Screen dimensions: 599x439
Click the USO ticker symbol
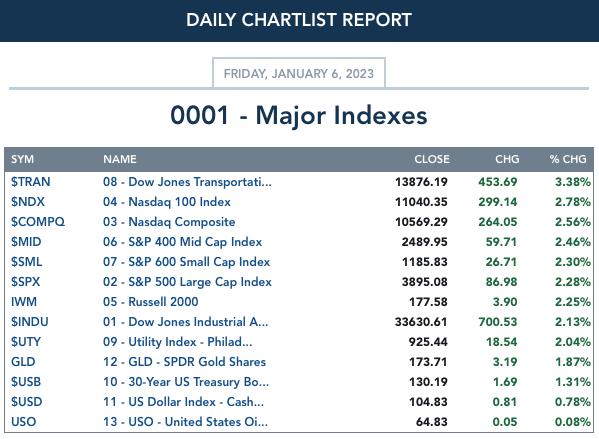tap(23, 421)
